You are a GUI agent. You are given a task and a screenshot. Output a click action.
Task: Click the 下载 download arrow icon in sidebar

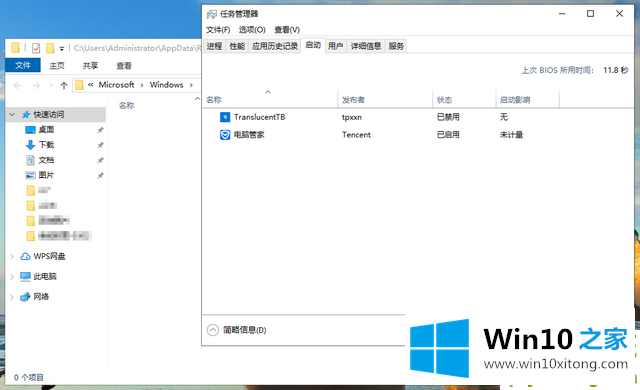tap(30, 145)
